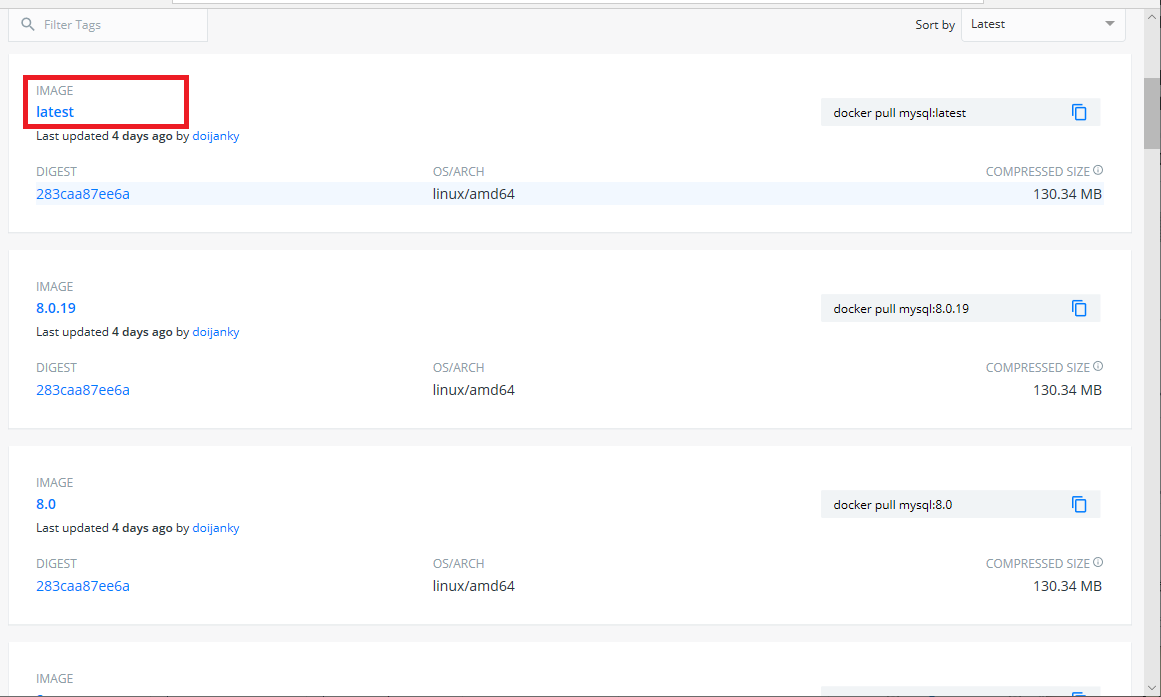Click the search magnifier icon in Filter Tags
Viewport: 1161px width, 697px height.
click(x=27, y=24)
